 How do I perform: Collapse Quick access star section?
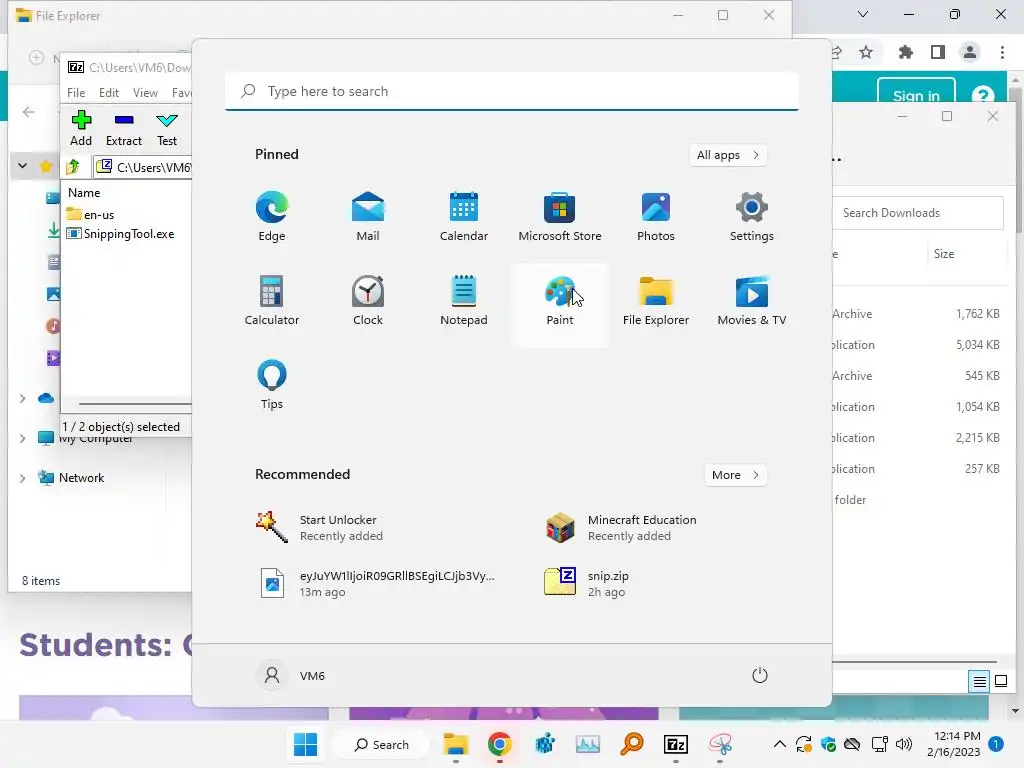pyautogui.click(x=23, y=166)
